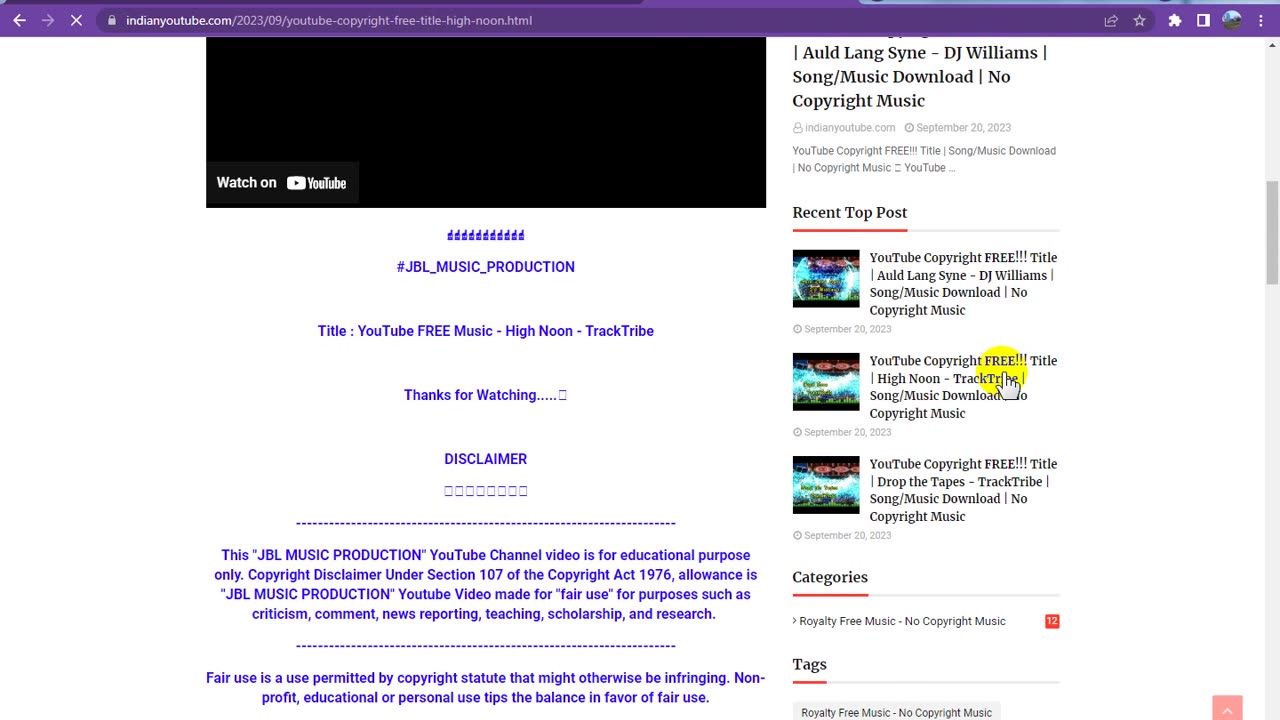Click the Tags heading
The height and width of the screenshot is (720, 1280).
(x=809, y=664)
